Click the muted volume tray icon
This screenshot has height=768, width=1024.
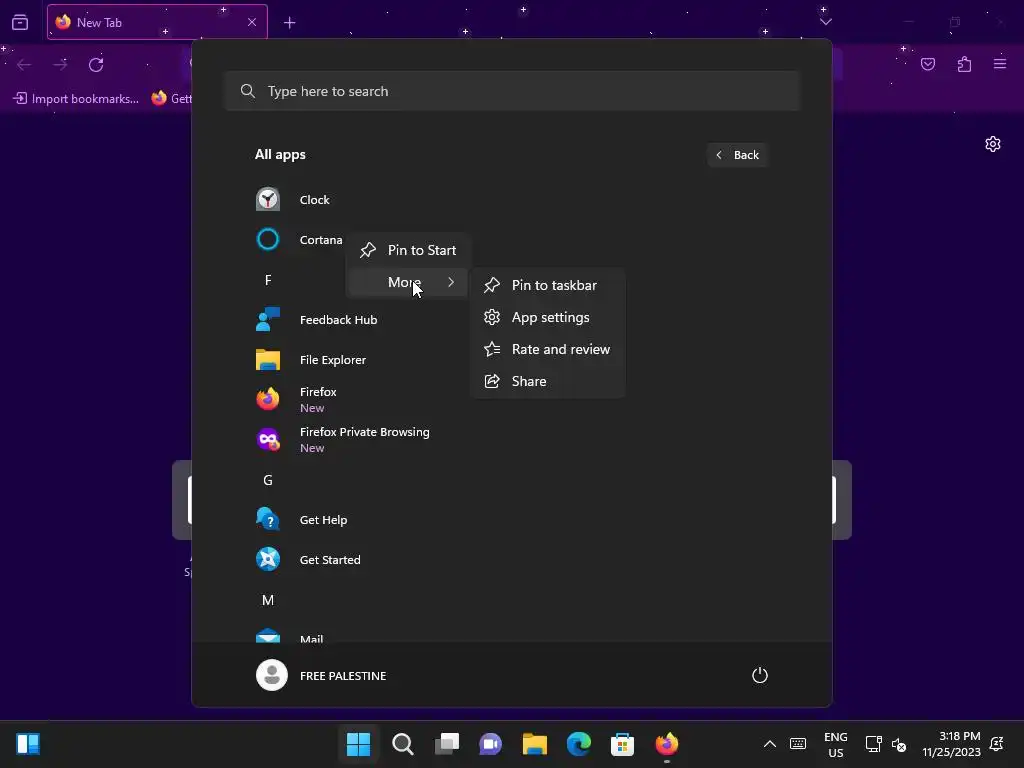[899, 744]
